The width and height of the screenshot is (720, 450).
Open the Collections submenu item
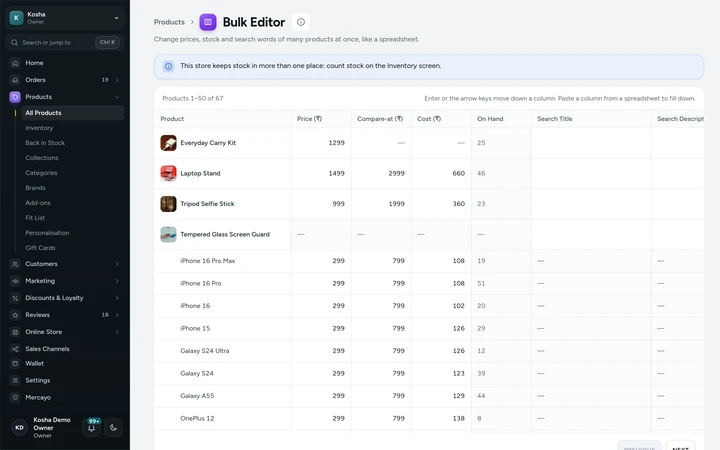(x=73, y=158)
